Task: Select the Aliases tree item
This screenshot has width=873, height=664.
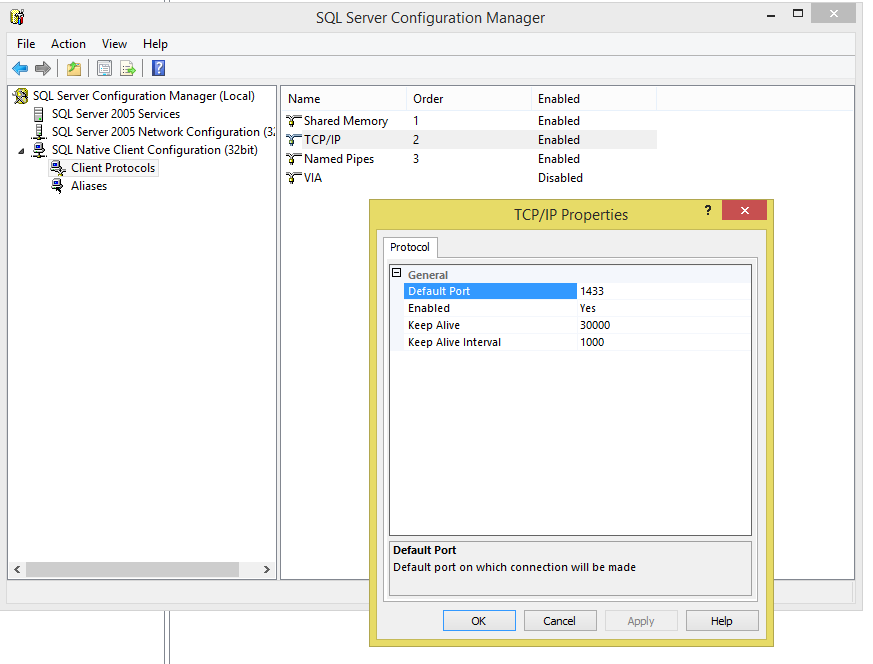Action: click(x=89, y=186)
